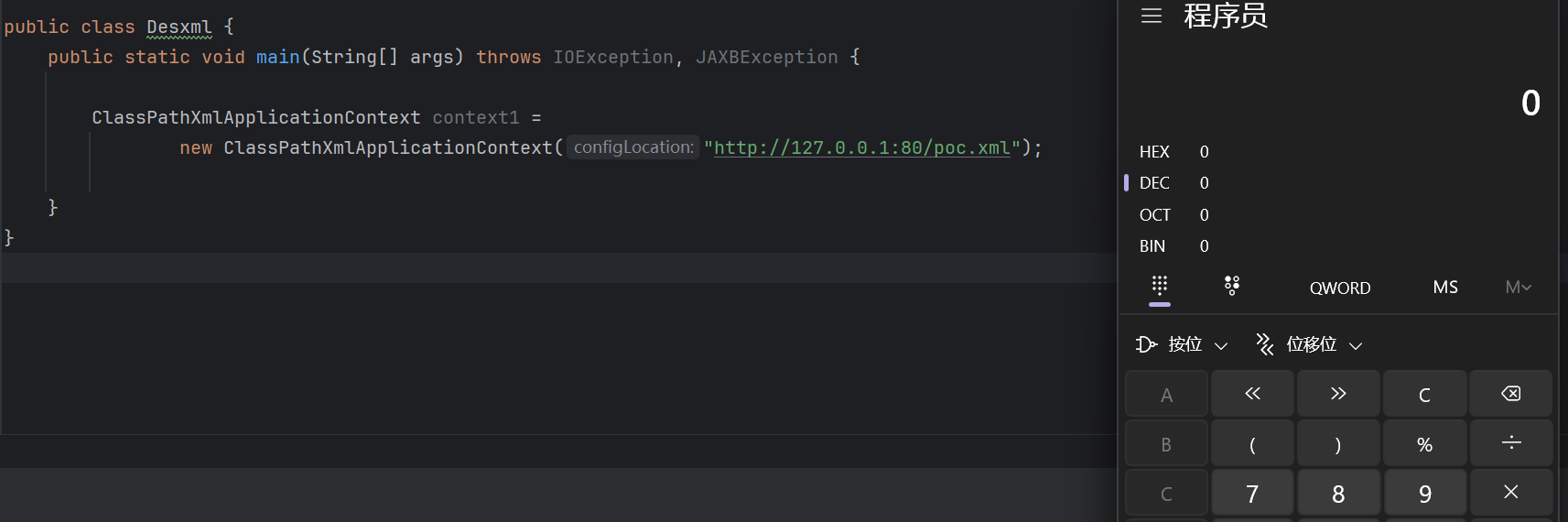Open the M memory list dropdown
Image resolution: width=1568 pixels, height=522 pixels.
pyautogui.click(x=1518, y=288)
